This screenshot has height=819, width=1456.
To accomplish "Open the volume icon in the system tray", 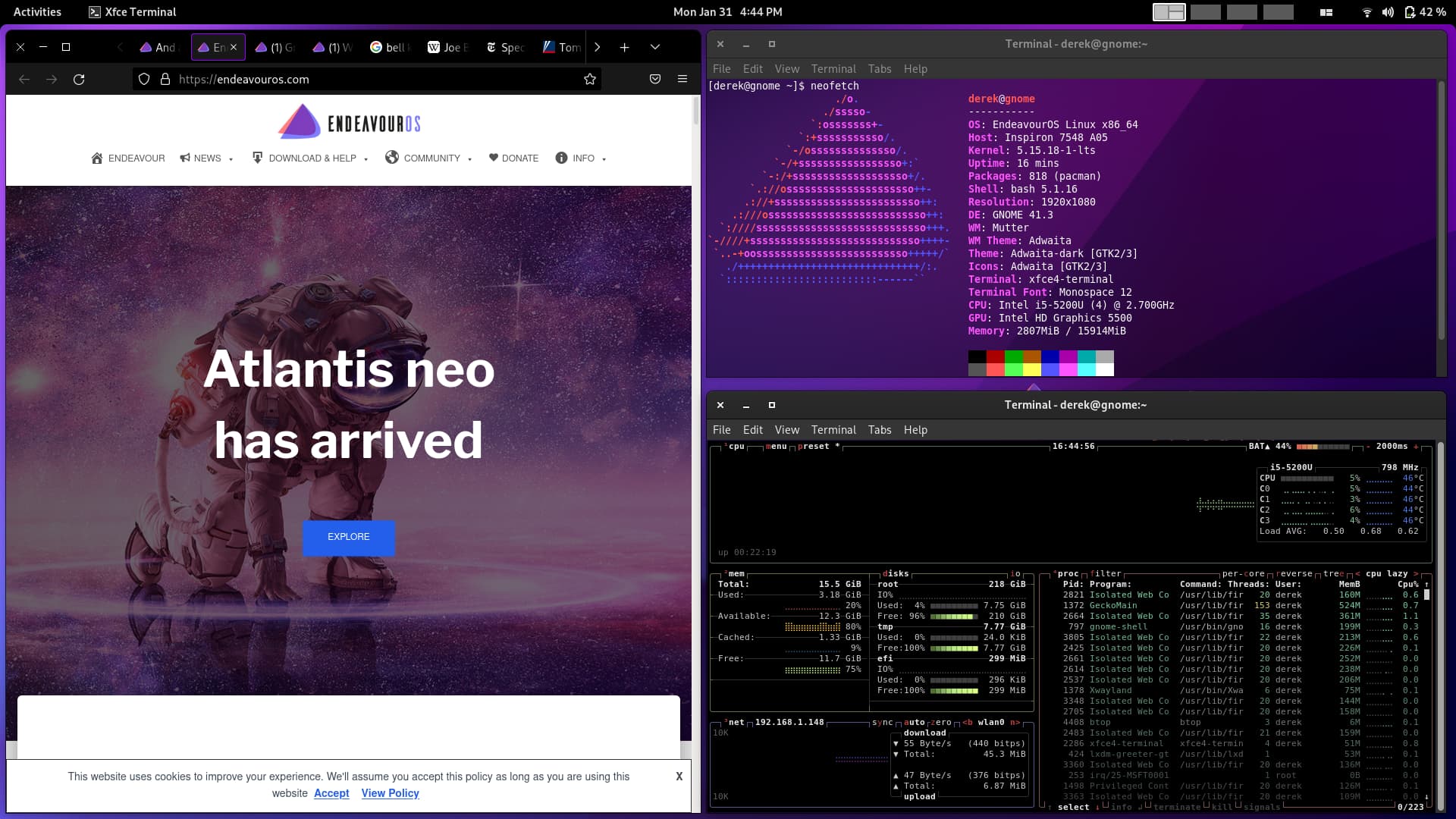I will click(1387, 11).
